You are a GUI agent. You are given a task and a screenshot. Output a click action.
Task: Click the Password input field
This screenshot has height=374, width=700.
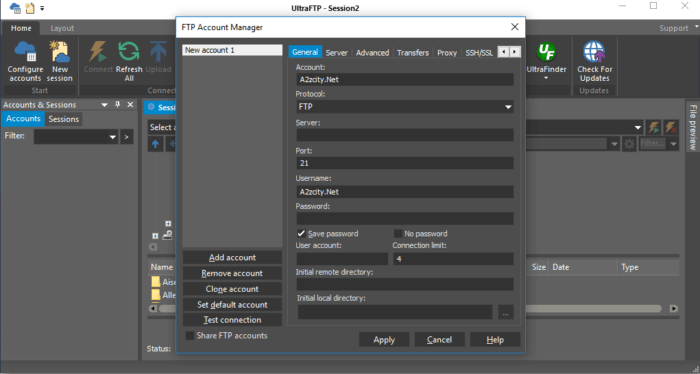(405, 218)
